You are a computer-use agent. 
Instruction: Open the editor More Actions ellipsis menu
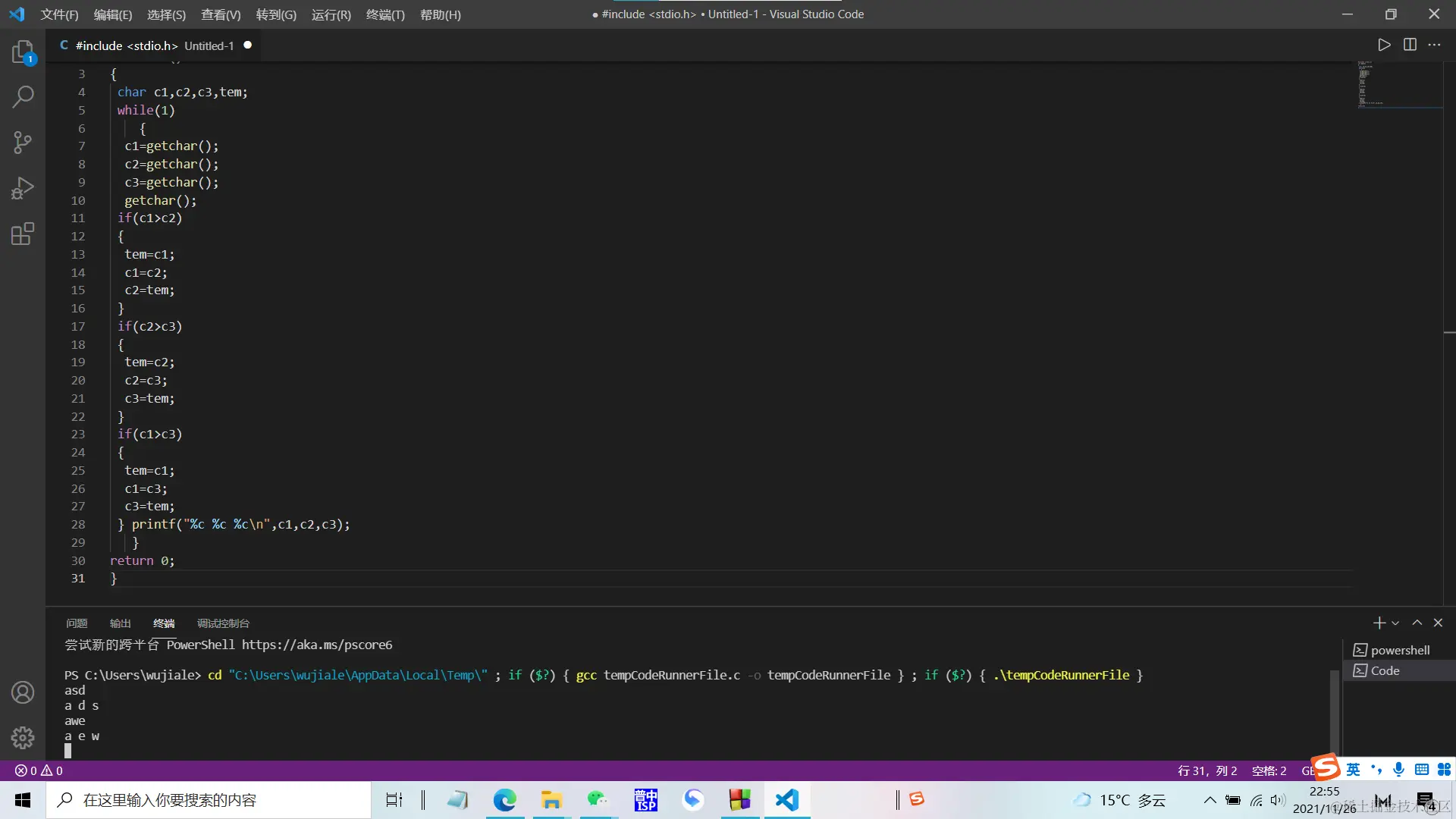pos(1434,45)
